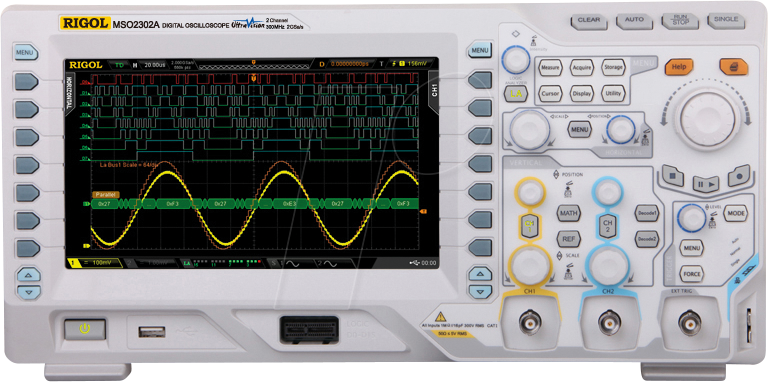Viewport: 768px width, 382px height.
Task: Toggle the RUN/STOP button
Action: coord(680,21)
